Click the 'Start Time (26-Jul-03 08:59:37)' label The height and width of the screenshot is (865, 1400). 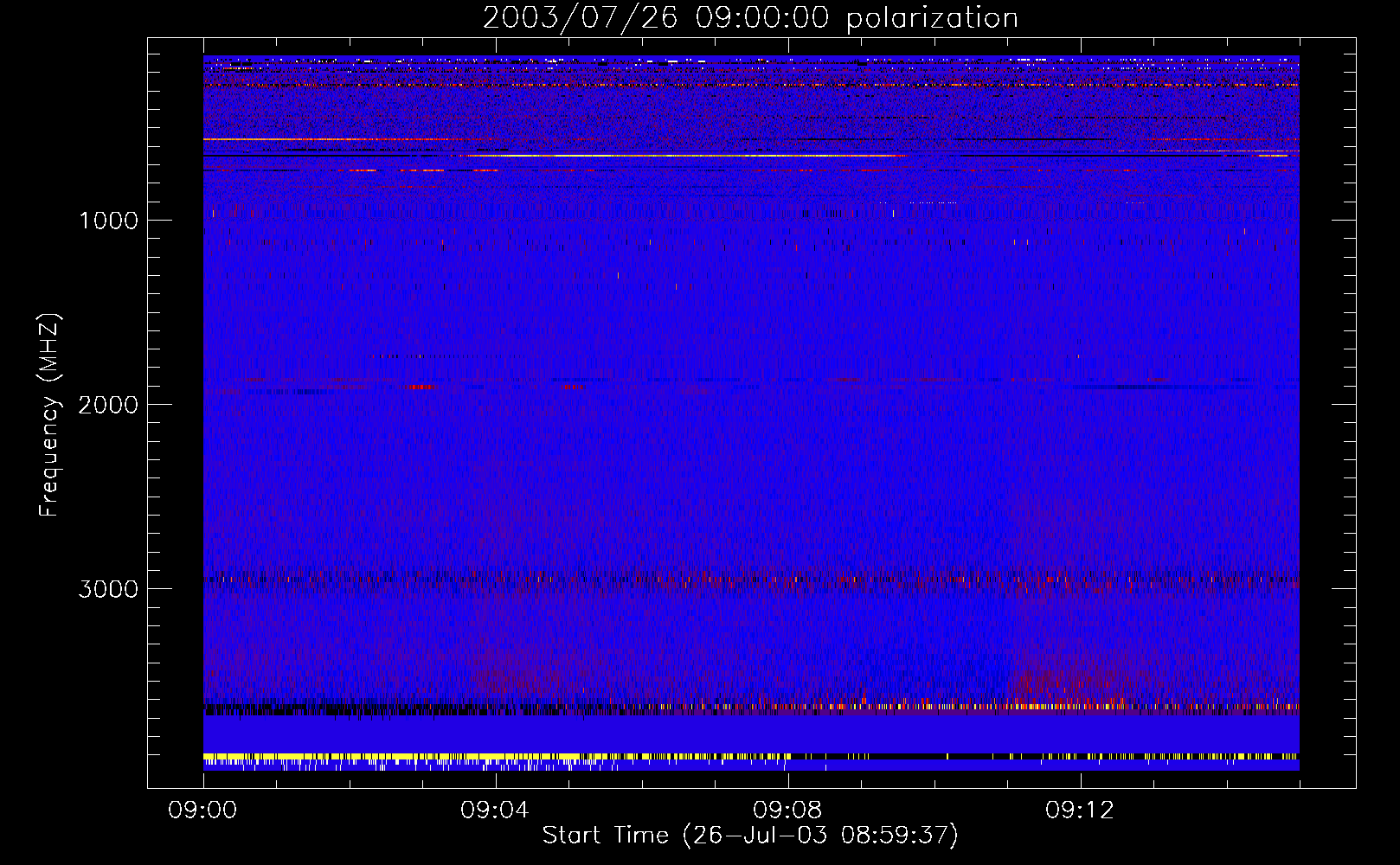click(x=750, y=836)
